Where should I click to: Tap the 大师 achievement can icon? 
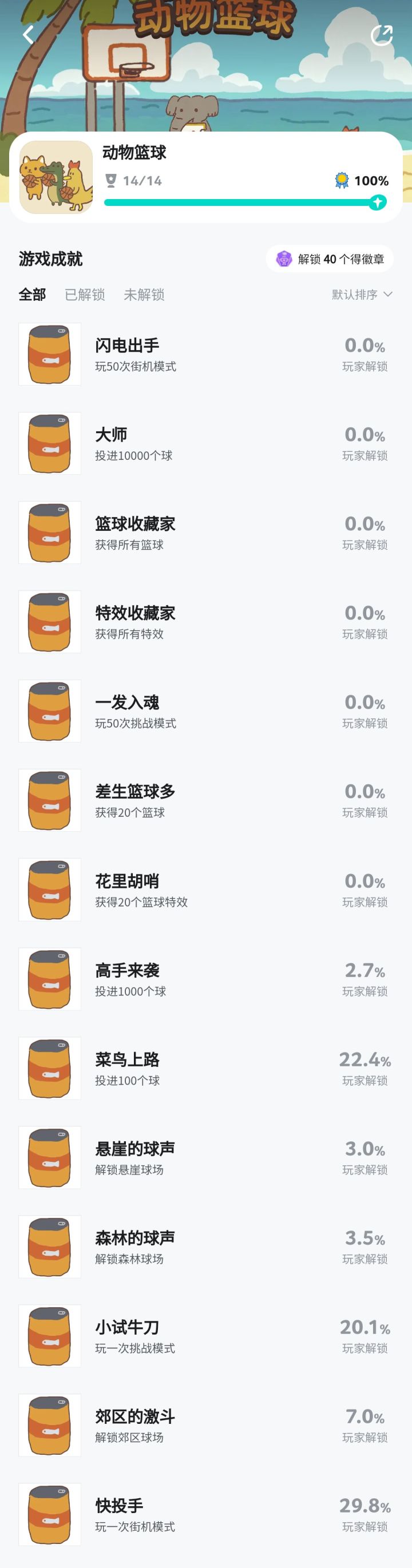point(50,443)
